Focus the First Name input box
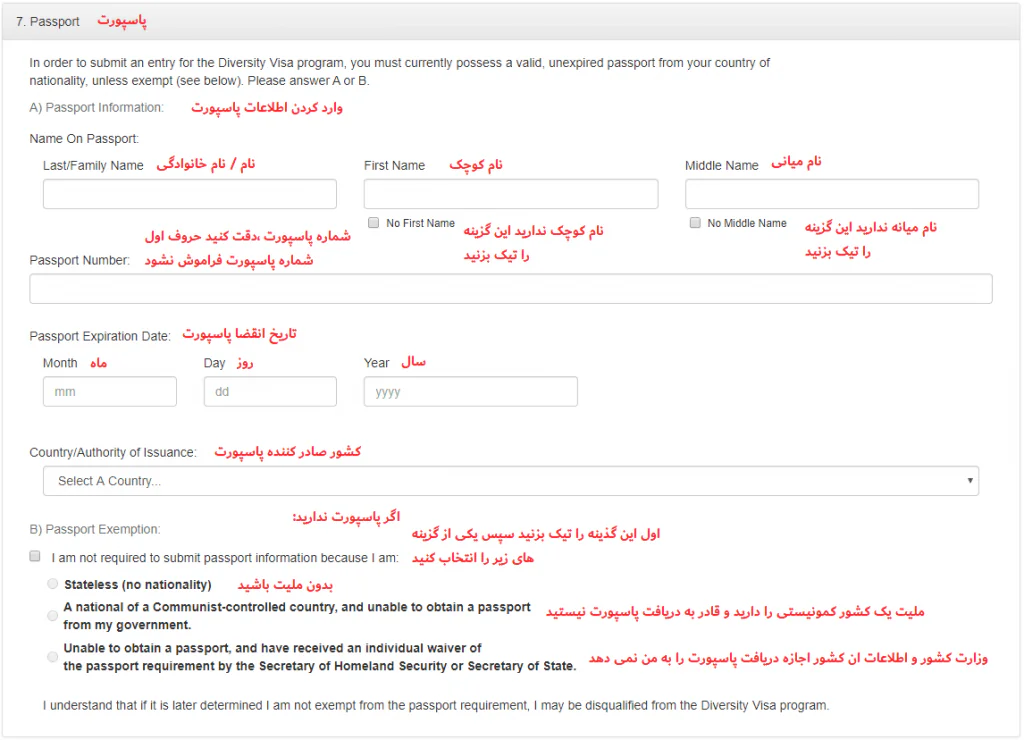This screenshot has width=1024, height=740. [510, 194]
